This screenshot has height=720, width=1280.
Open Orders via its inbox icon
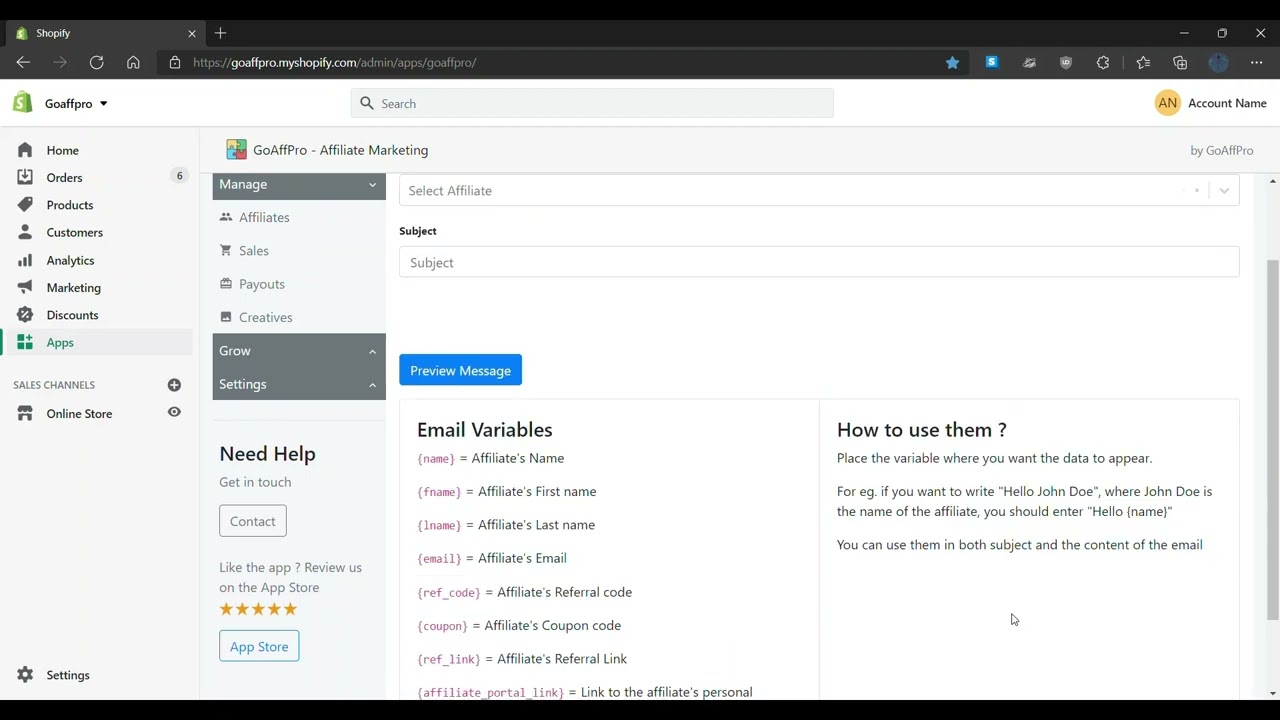tap(25, 177)
